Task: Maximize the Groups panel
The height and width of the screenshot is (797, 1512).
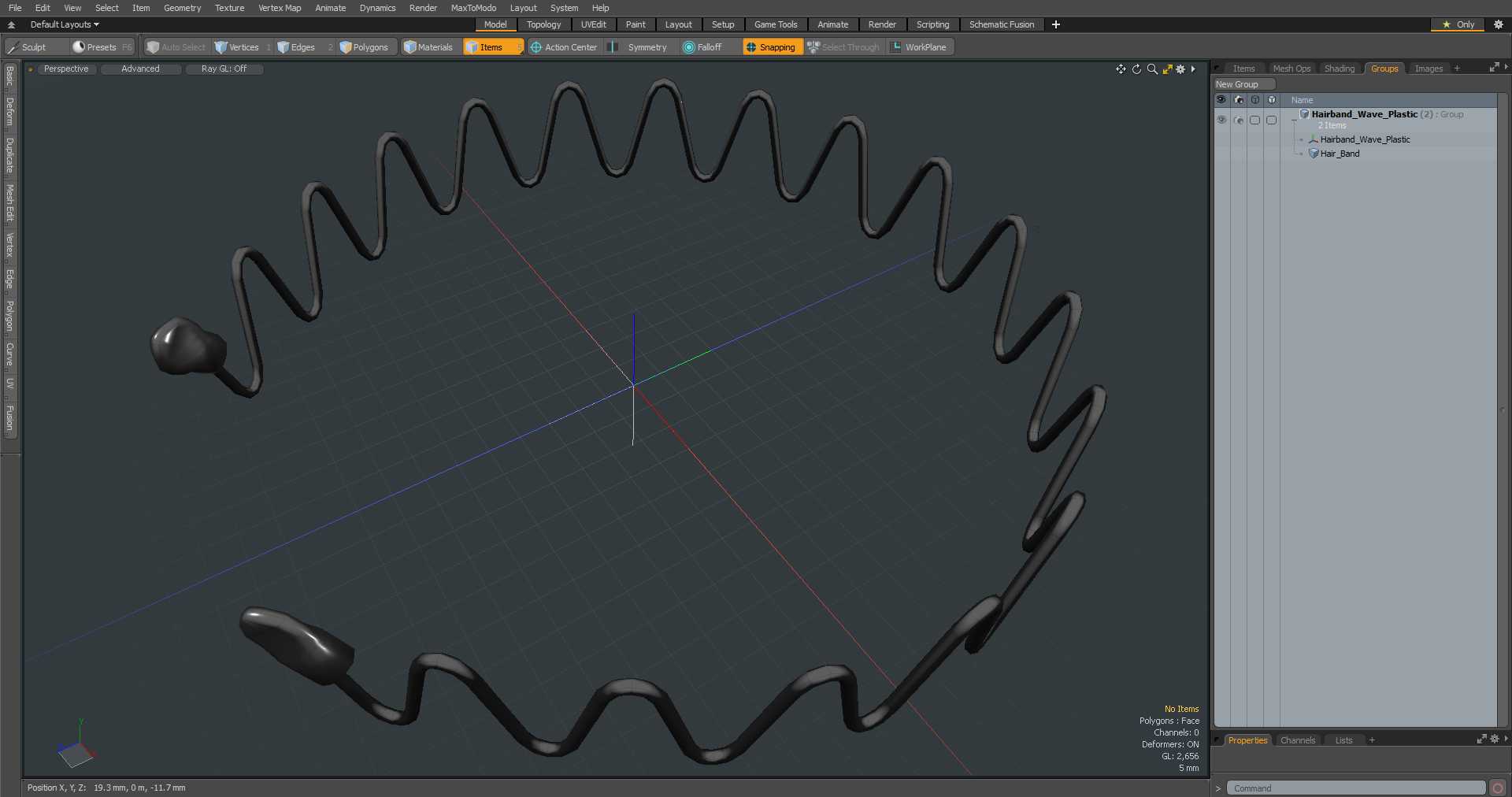Action: tap(1493, 69)
